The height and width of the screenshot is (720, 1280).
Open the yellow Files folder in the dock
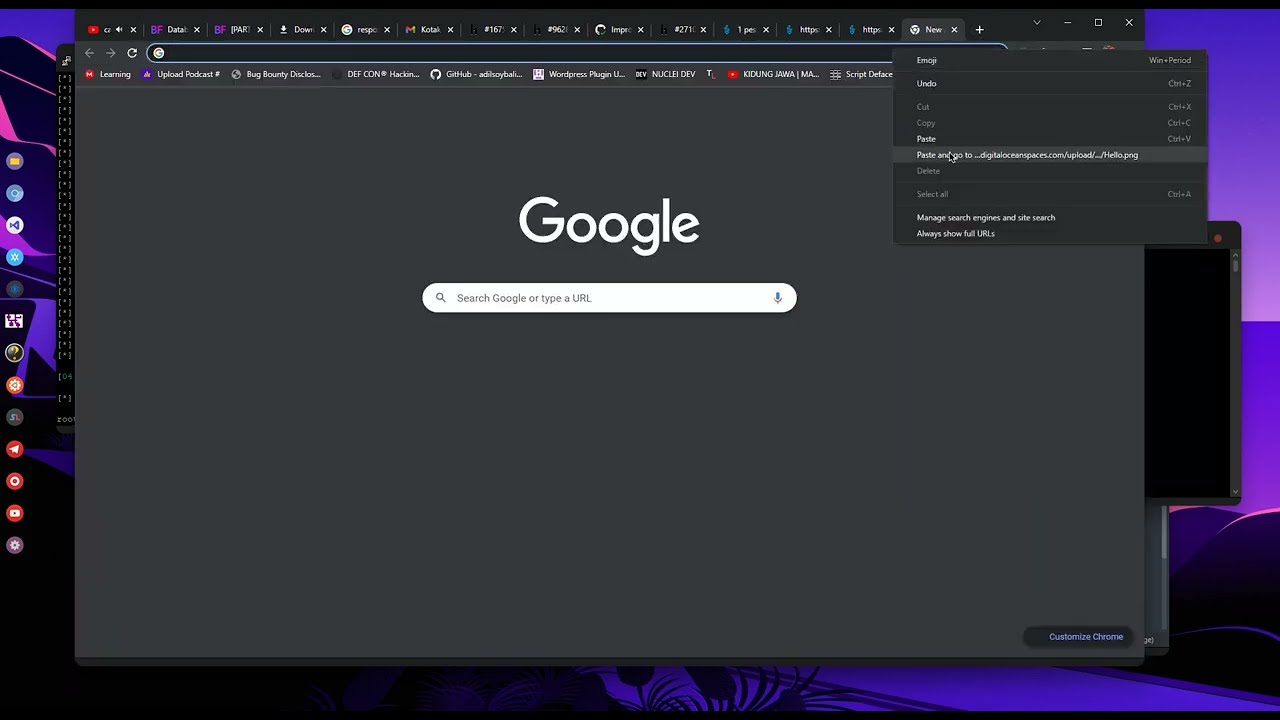coord(15,161)
